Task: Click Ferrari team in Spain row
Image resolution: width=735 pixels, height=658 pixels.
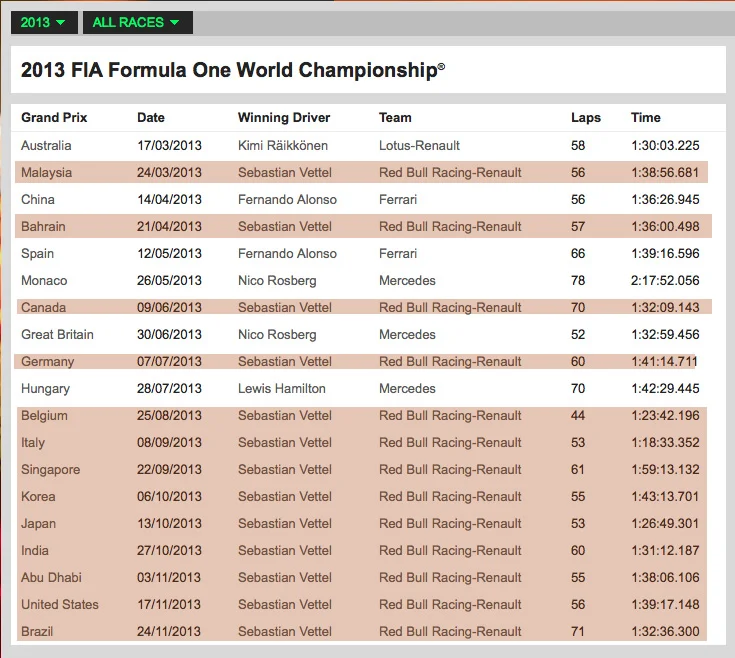Action: pyautogui.click(x=400, y=254)
